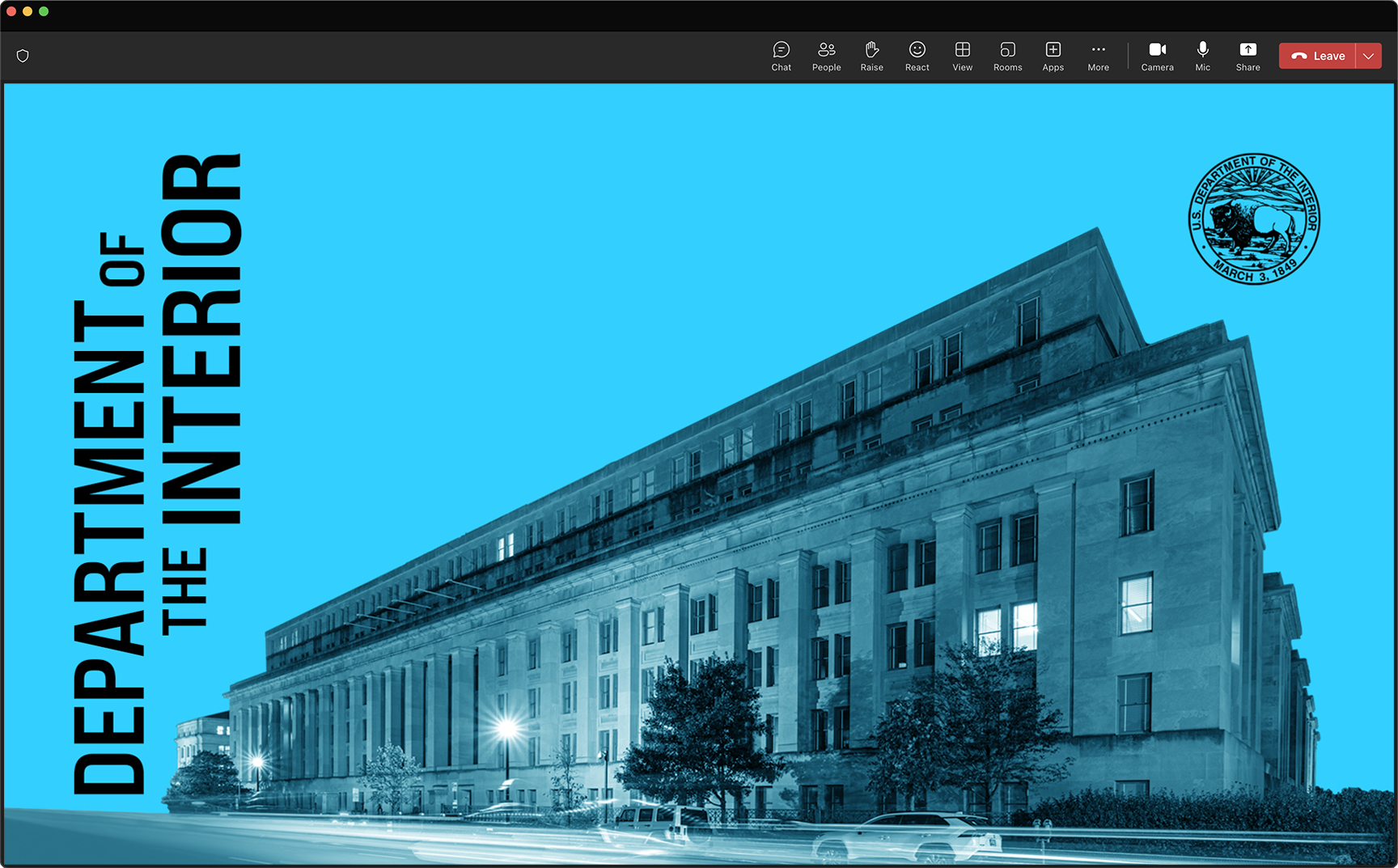Open the More options menu

pyautogui.click(x=1098, y=56)
